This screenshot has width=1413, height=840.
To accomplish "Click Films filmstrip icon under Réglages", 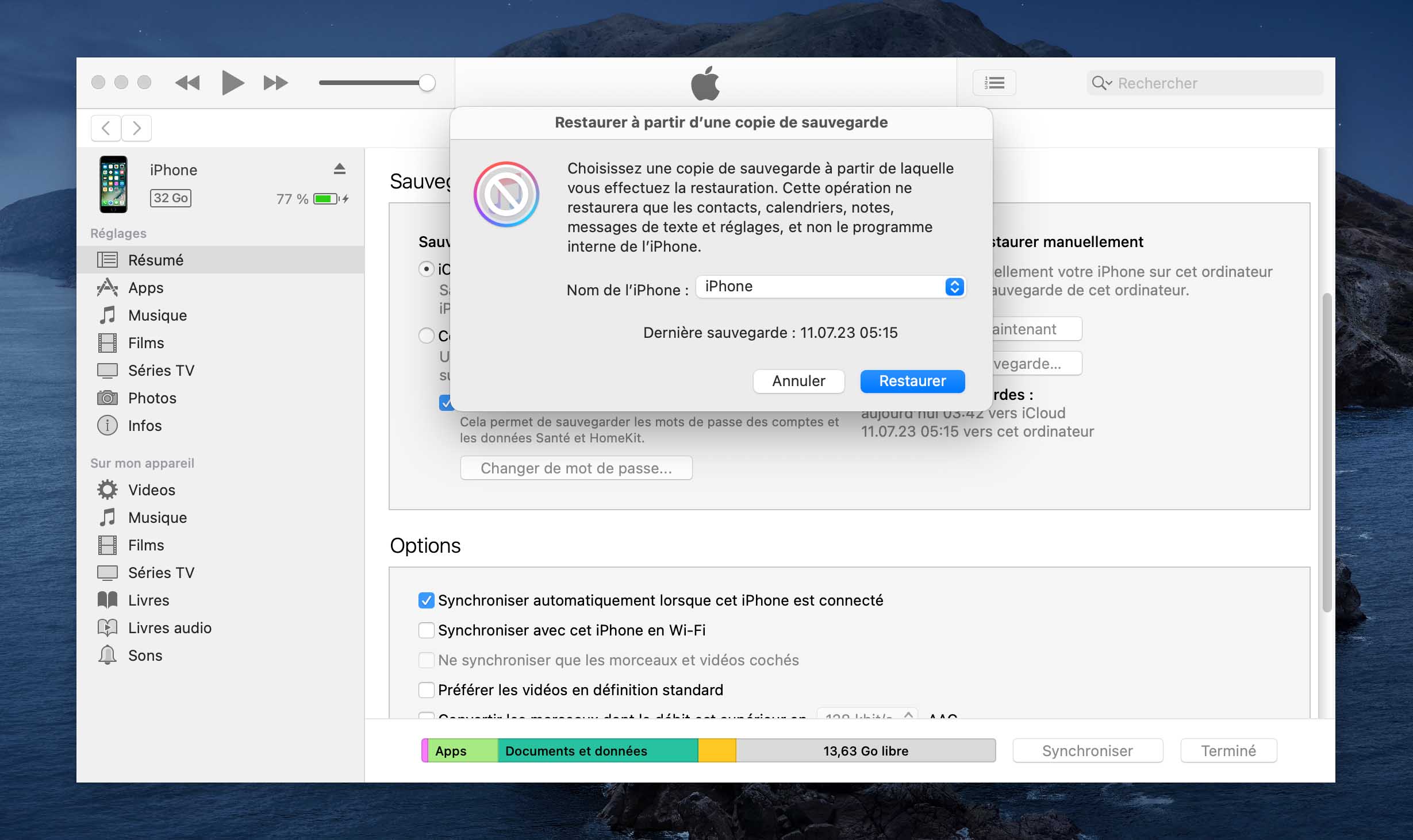I will 107,342.
